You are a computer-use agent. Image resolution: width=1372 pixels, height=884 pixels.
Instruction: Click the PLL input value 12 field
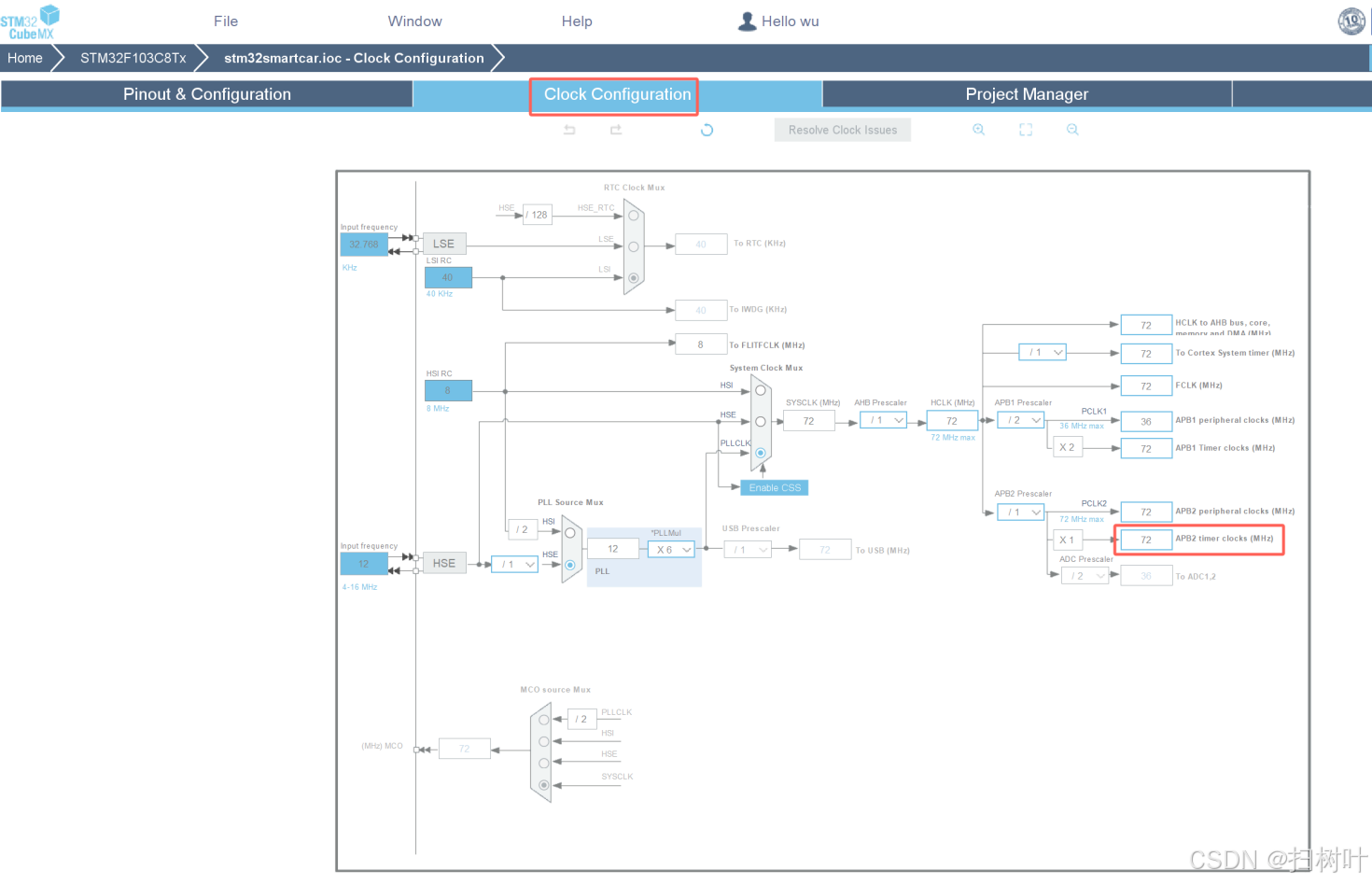click(613, 549)
